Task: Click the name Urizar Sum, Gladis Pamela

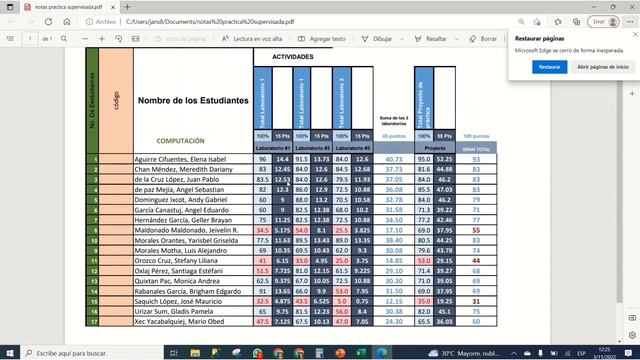Action: point(173,311)
